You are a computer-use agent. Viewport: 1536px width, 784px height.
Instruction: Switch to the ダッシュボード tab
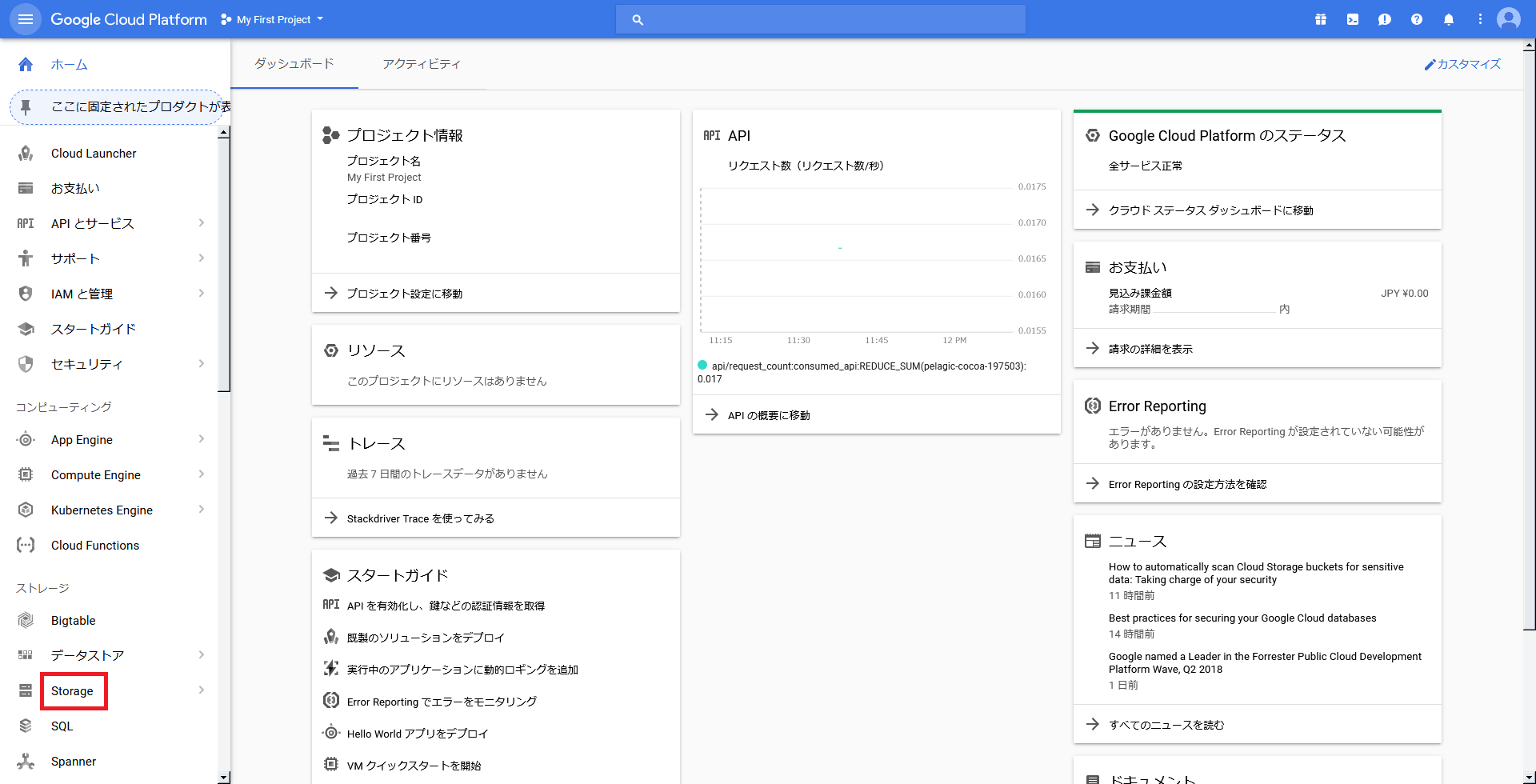(294, 64)
